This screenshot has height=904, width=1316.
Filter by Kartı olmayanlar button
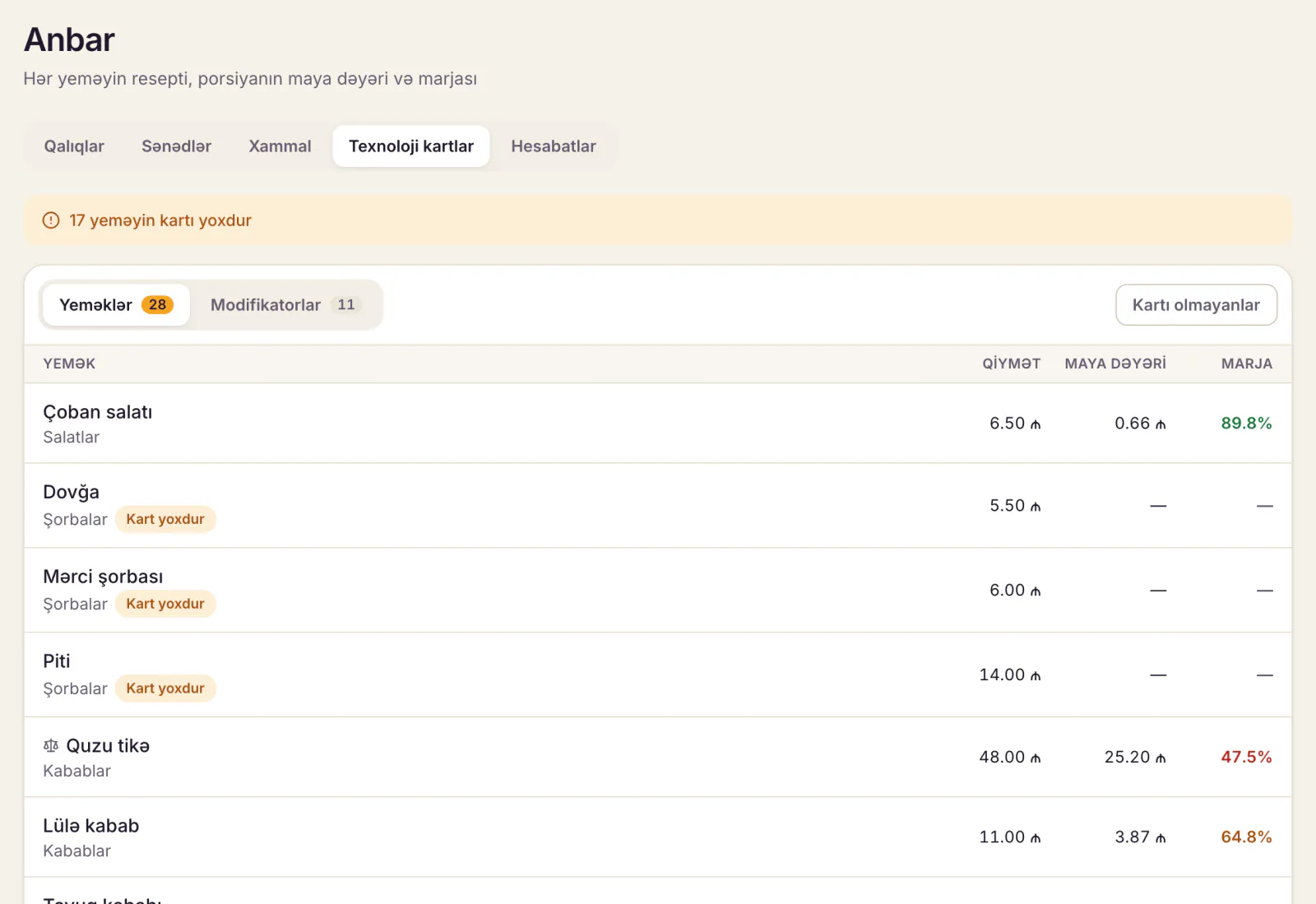coord(1196,305)
